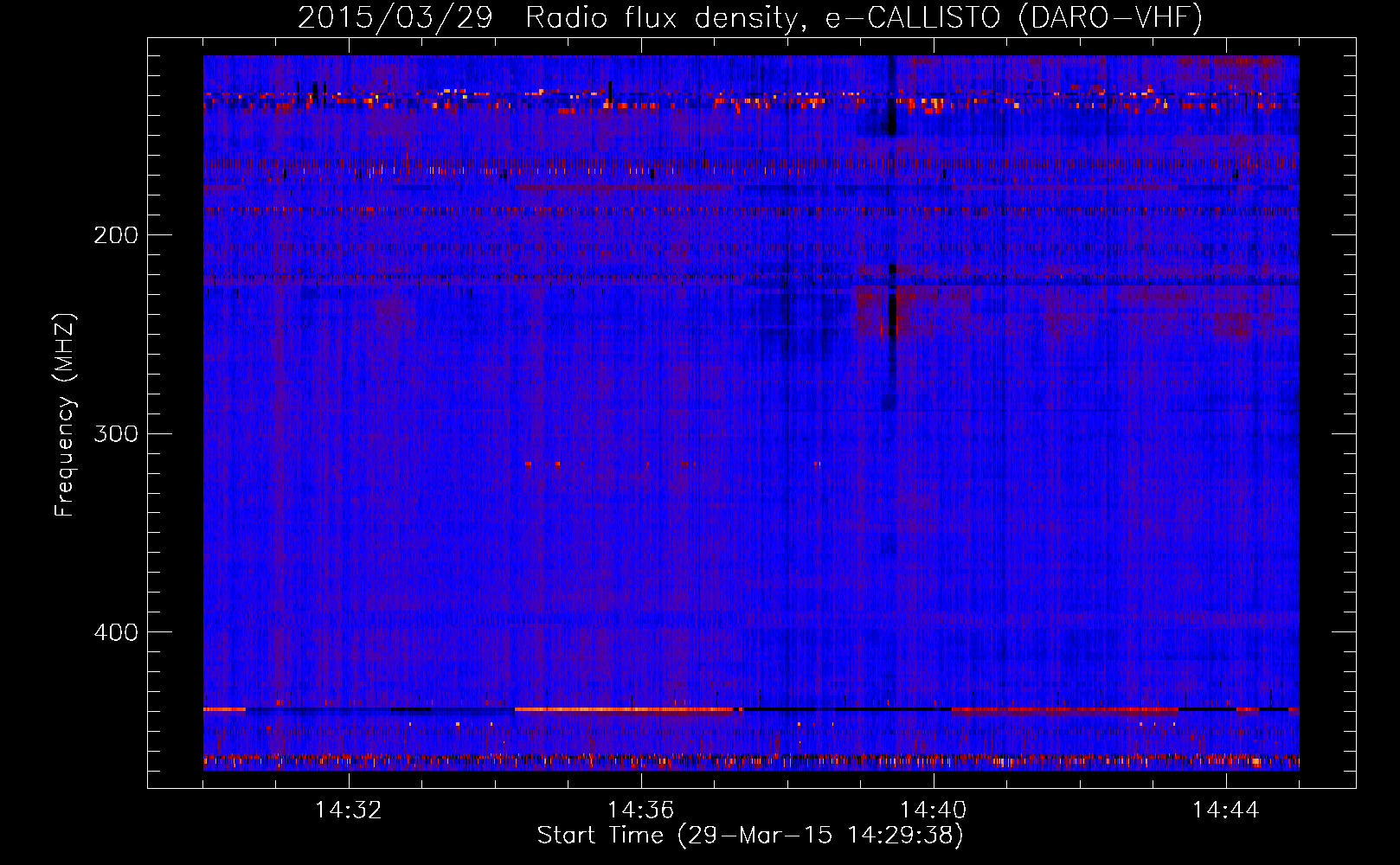Click the 200 frequency tick label
Screen dimensions: 1400x865
[116, 235]
